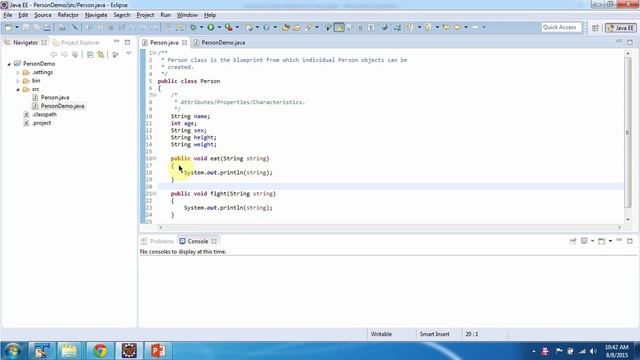Click the Search flashlight toolbar icon
The height and width of the screenshot is (360, 640).
[x=309, y=27]
